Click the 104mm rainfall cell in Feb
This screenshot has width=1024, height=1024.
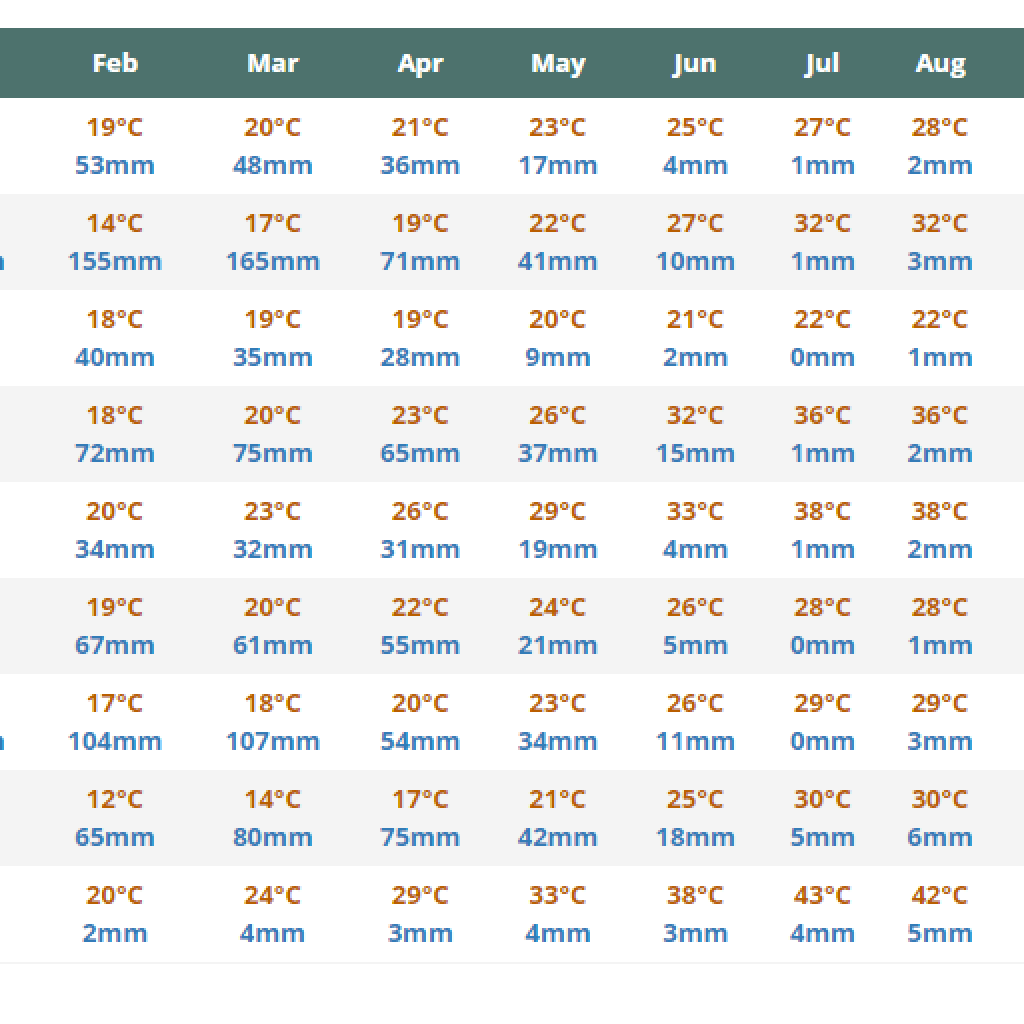coord(115,741)
